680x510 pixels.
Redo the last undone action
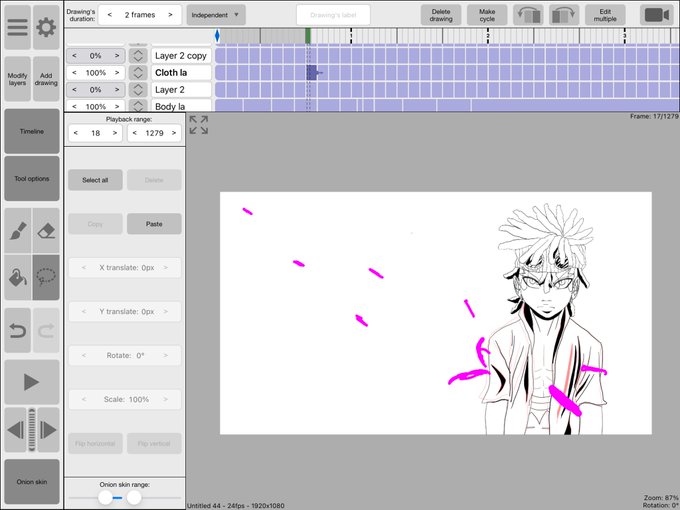click(x=46, y=330)
